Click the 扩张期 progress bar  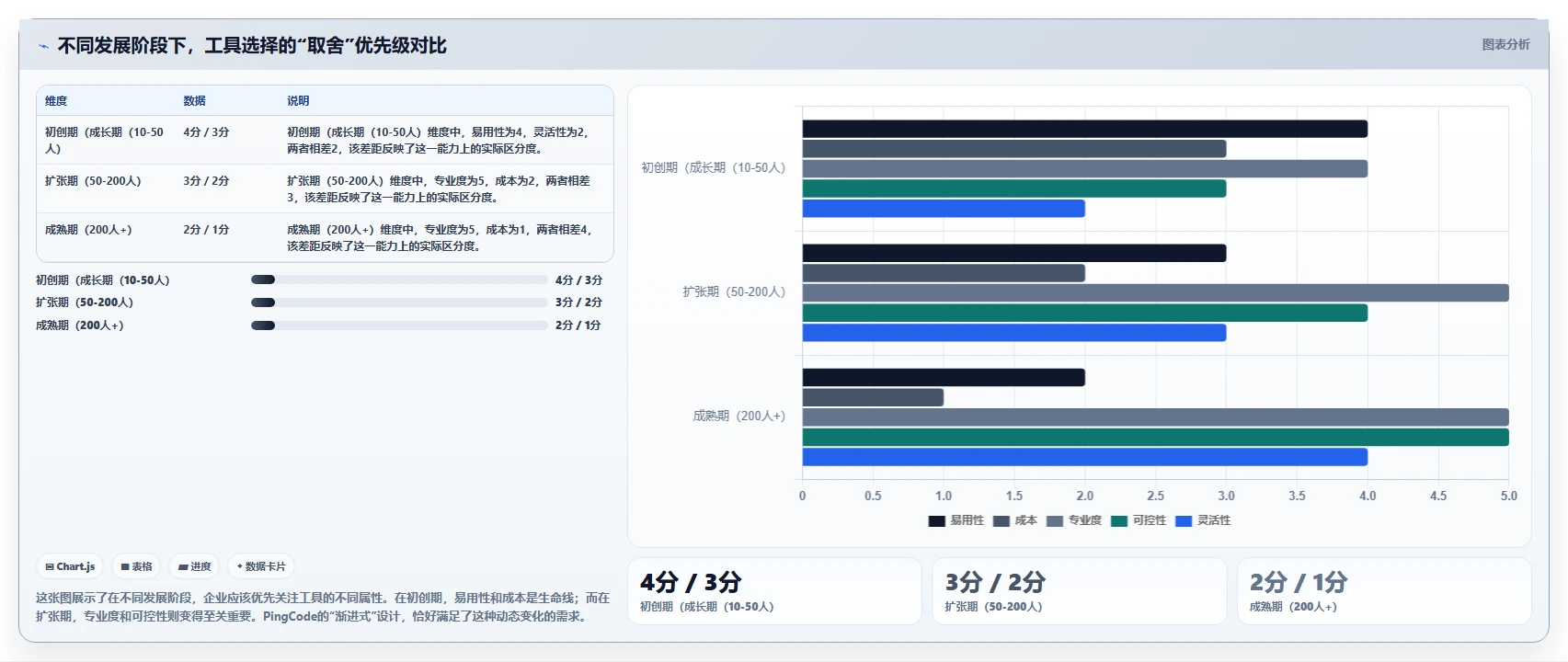[399, 302]
